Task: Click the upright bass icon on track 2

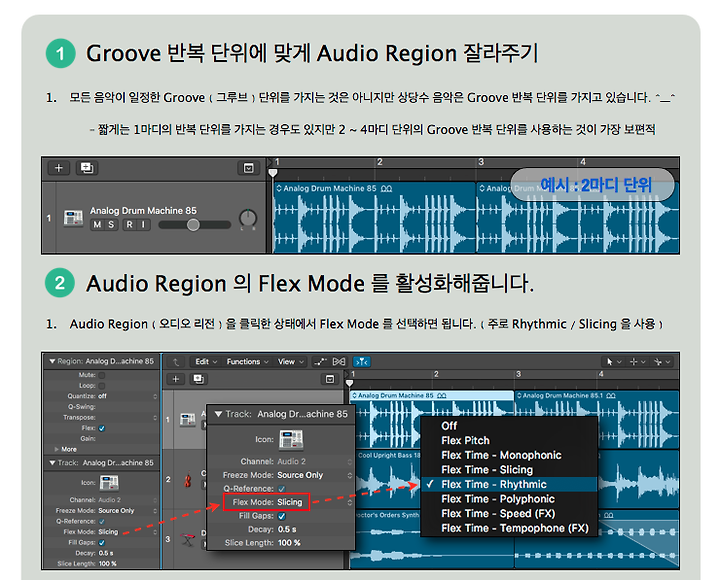Action: coord(187,480)
